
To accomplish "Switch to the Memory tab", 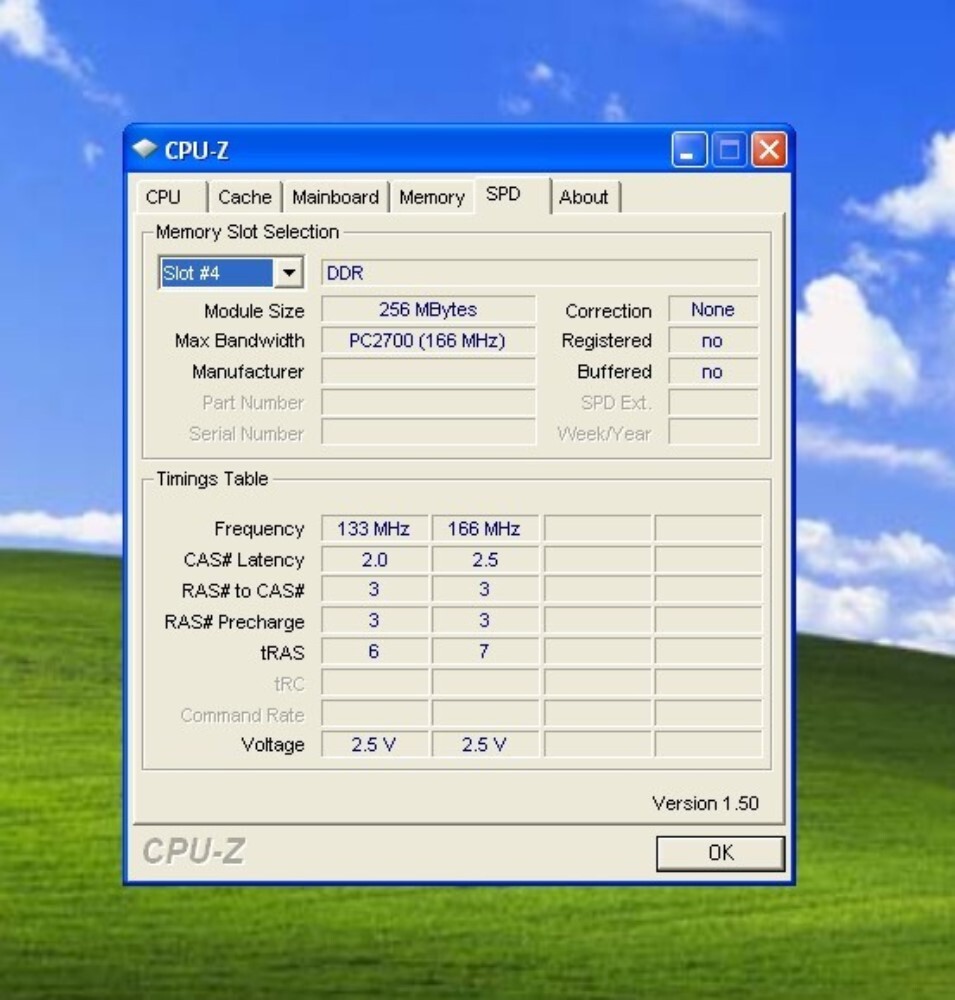I will tap(432, 197).
